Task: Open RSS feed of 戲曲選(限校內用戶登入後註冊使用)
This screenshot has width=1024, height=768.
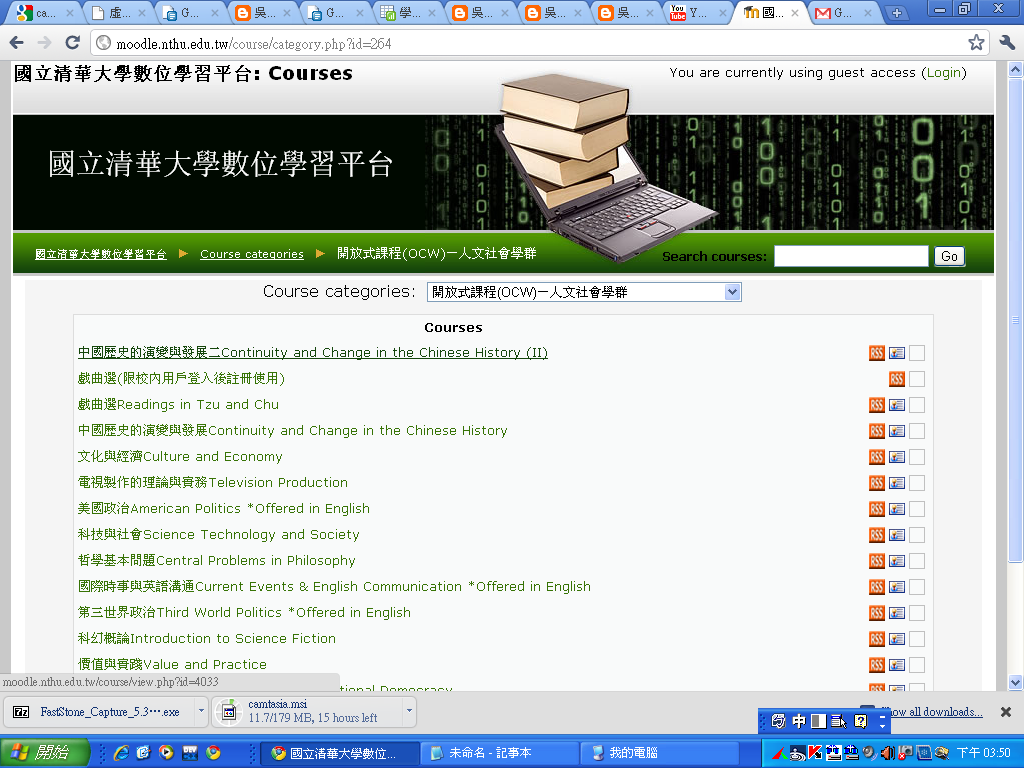Action: point(897,379)
